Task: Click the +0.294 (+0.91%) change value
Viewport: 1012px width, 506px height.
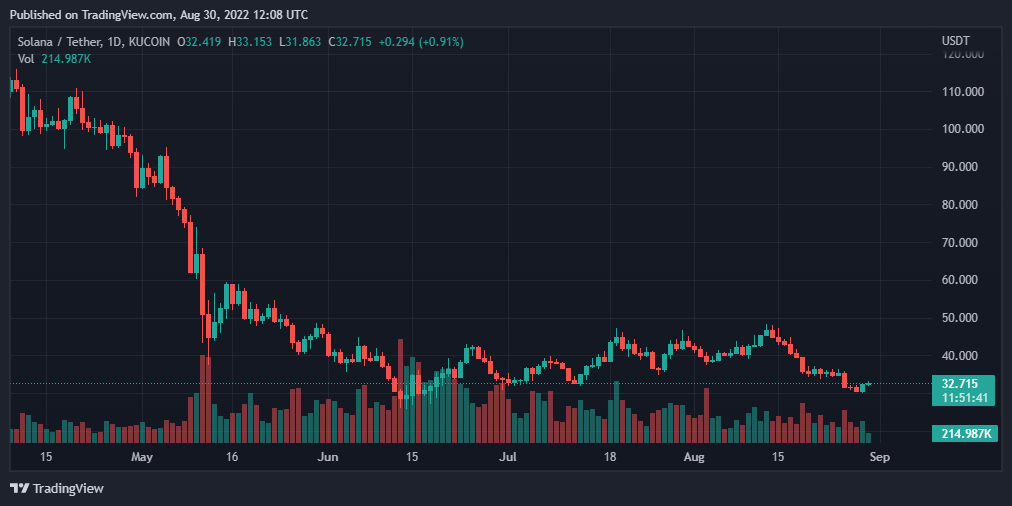Action: (x=421, y=42)
